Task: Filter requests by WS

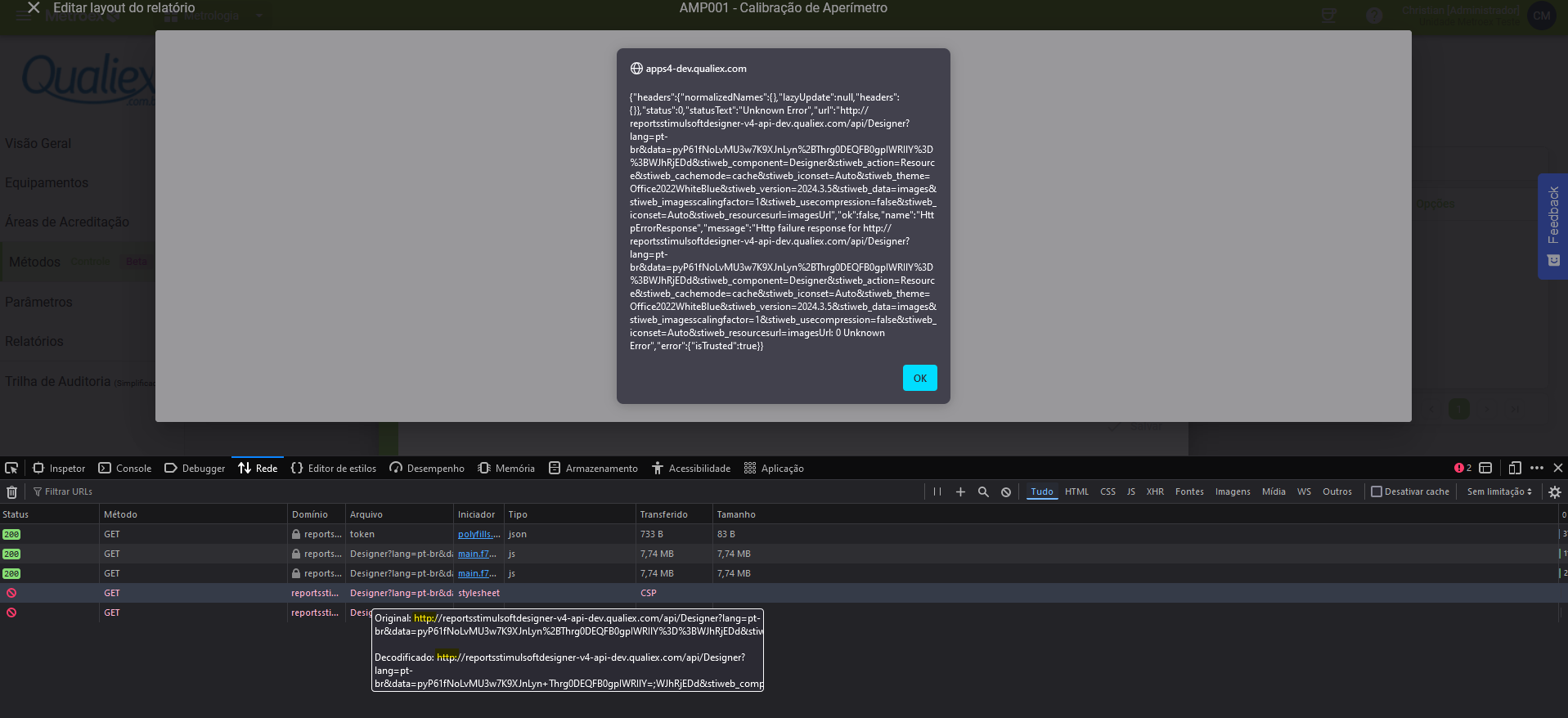Action: click(x=1304, y=491)
